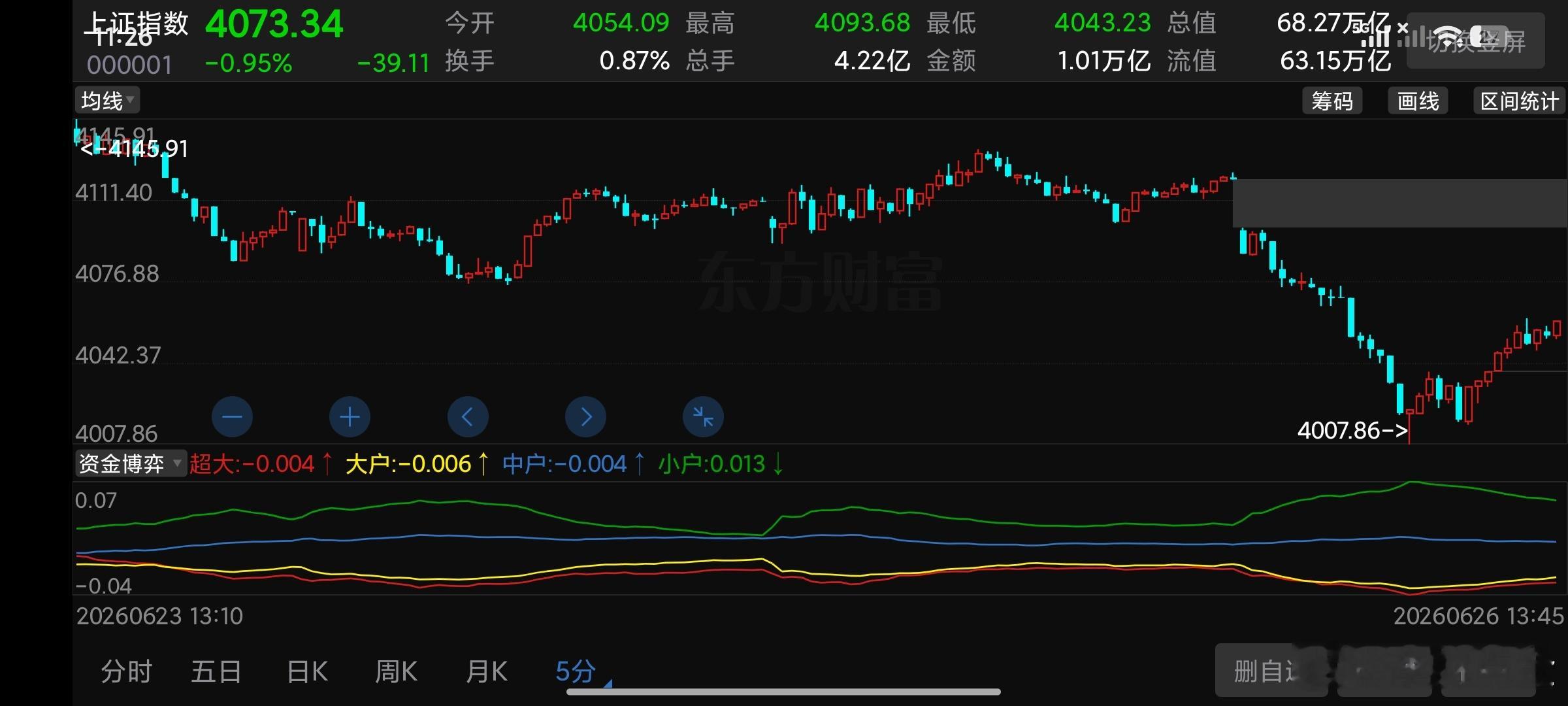1568x706 pixels.
Task: Tap the 4111.40 price axis label
Action: pos(114,192)
